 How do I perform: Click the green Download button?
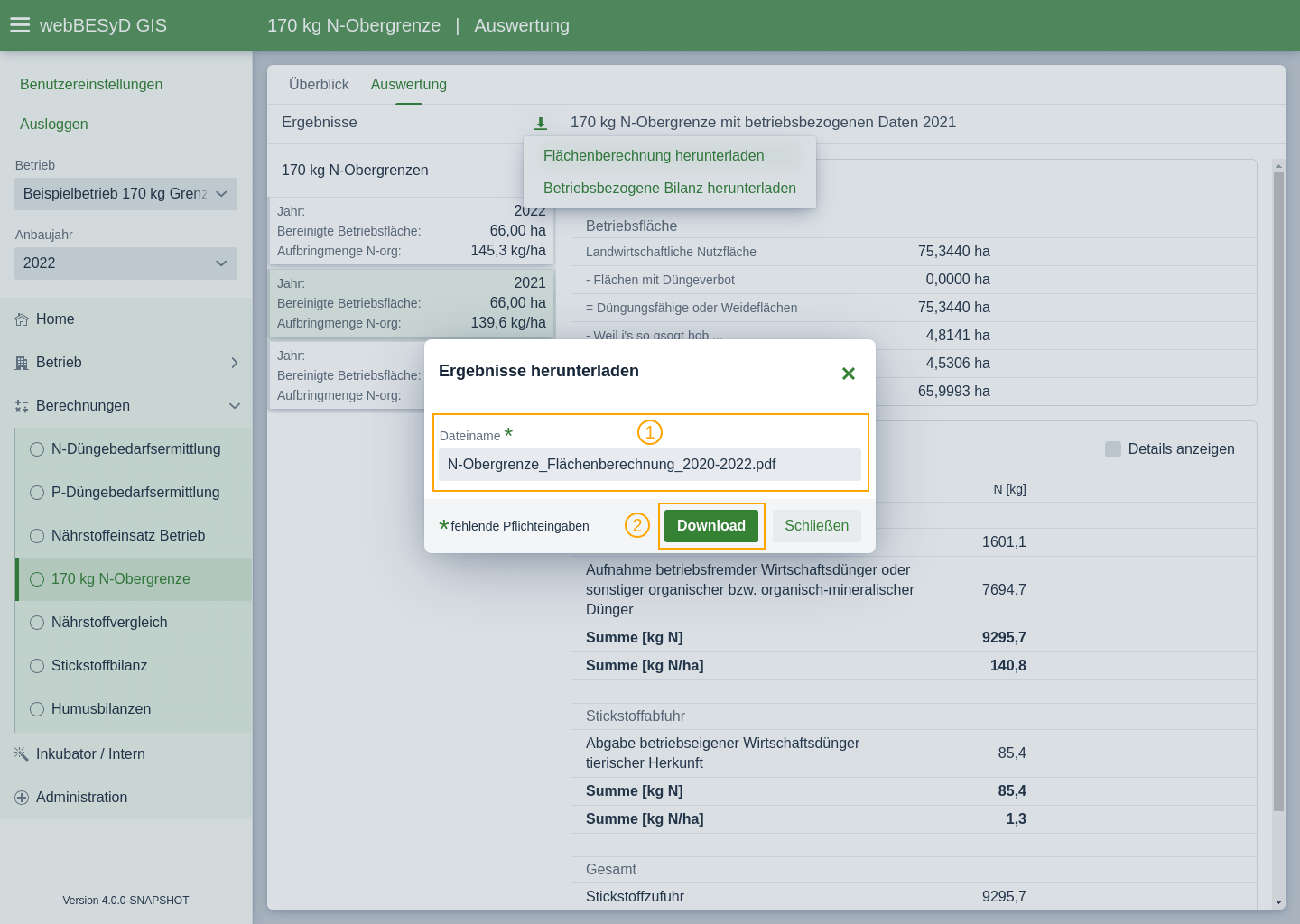[x=711, y=526]
